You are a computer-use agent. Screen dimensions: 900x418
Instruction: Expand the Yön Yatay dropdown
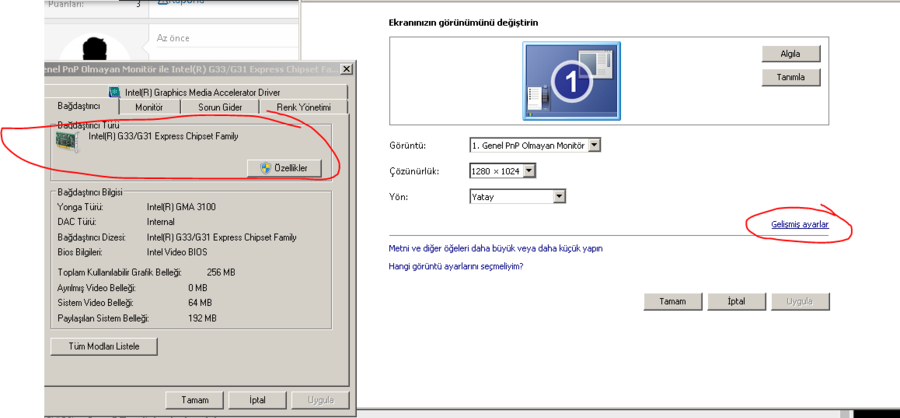click(560, 197)
